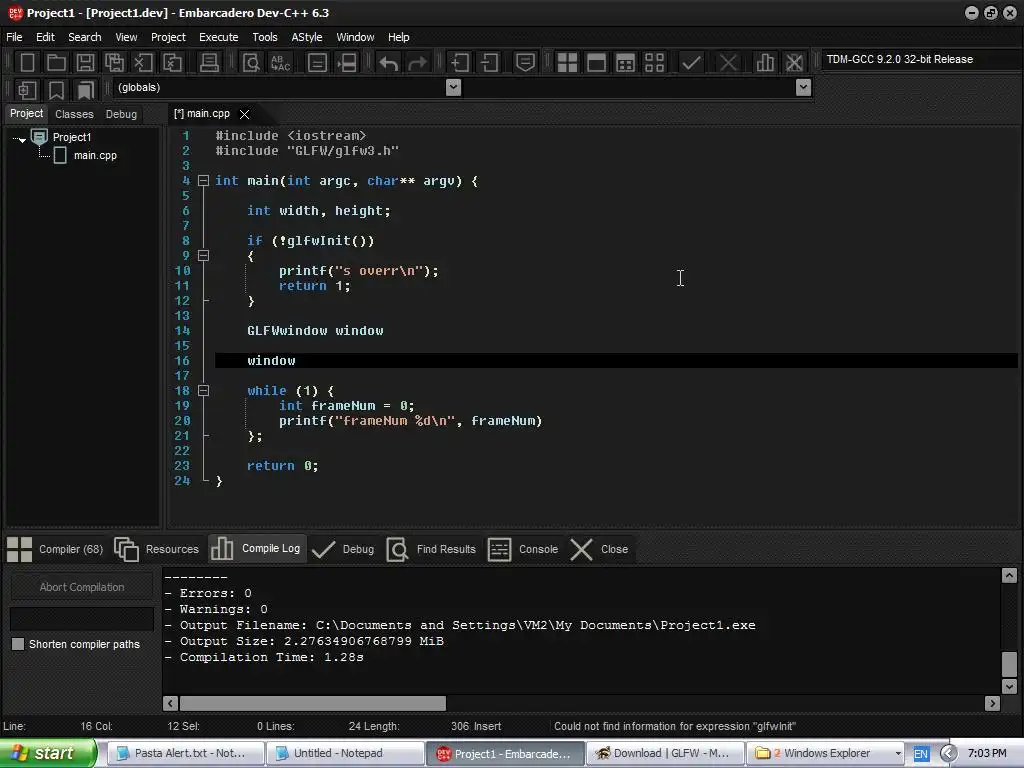1024x768 pixels.
Task: Open the Download GLFW browser taskbar item
Action: (664, 754)
